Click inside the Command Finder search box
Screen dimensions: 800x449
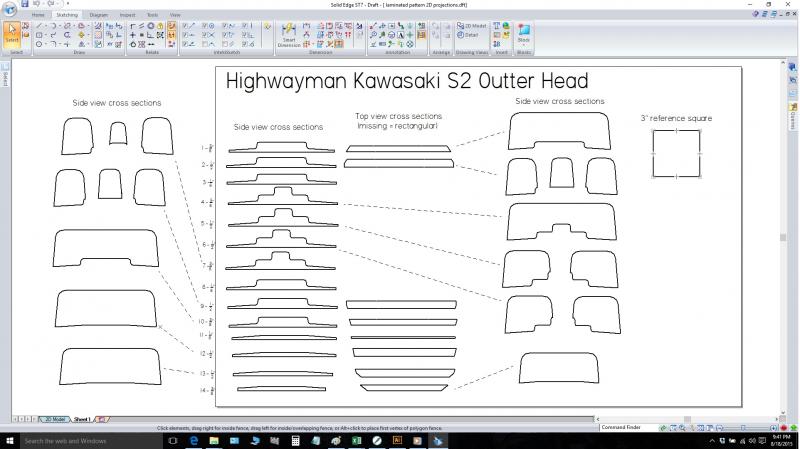[x=629, y=427]
